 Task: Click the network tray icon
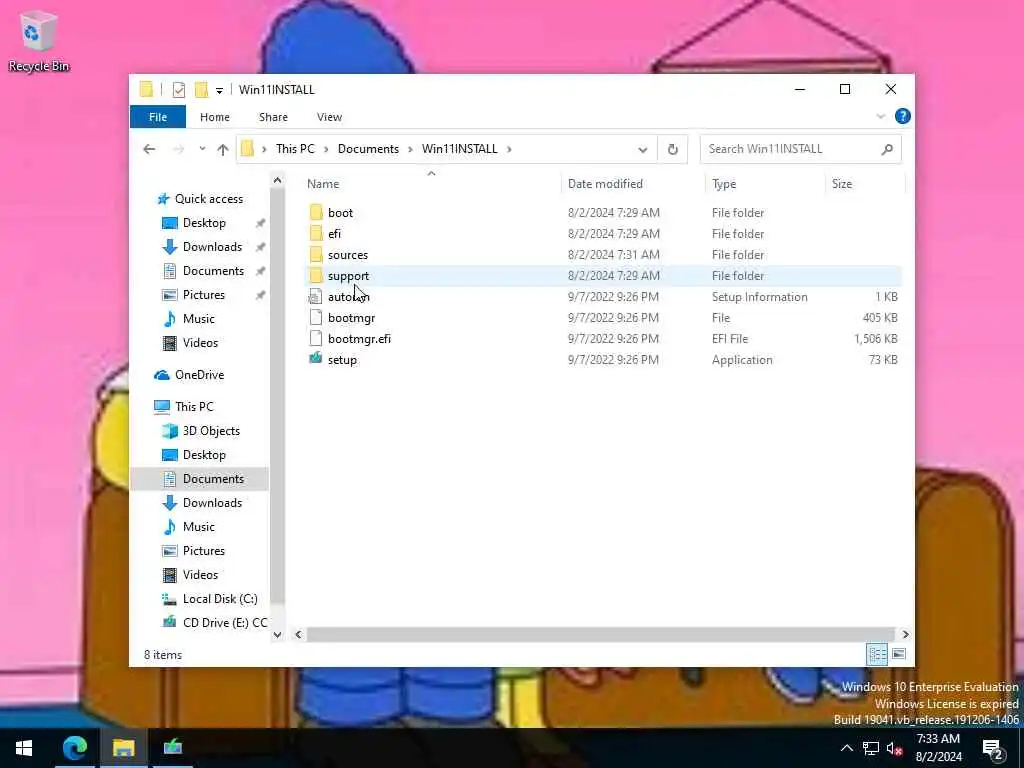point(871,748)
